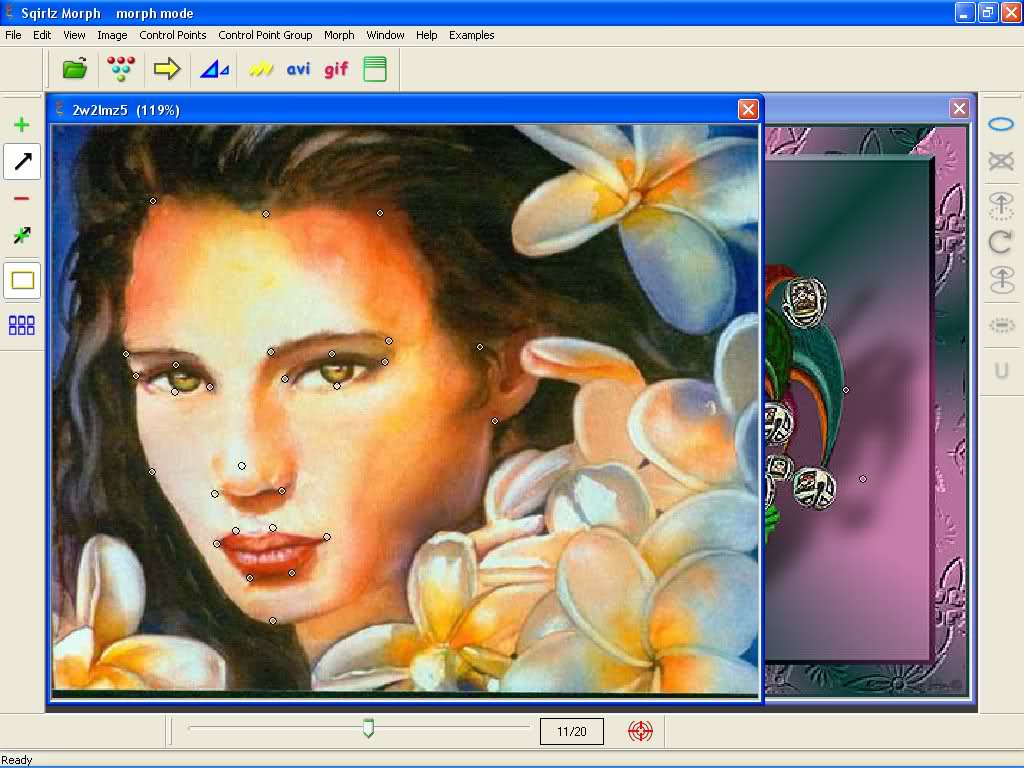1024x768 pixels.
Task: Click the 2w2lmz5 (119%) window title bar
Action: 405,110
